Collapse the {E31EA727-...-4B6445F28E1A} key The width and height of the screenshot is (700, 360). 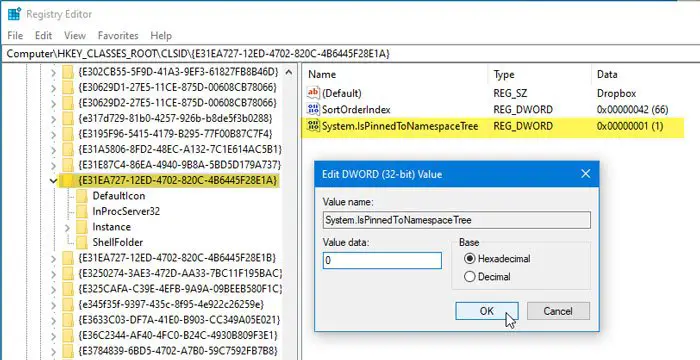[x=53, y=180]
